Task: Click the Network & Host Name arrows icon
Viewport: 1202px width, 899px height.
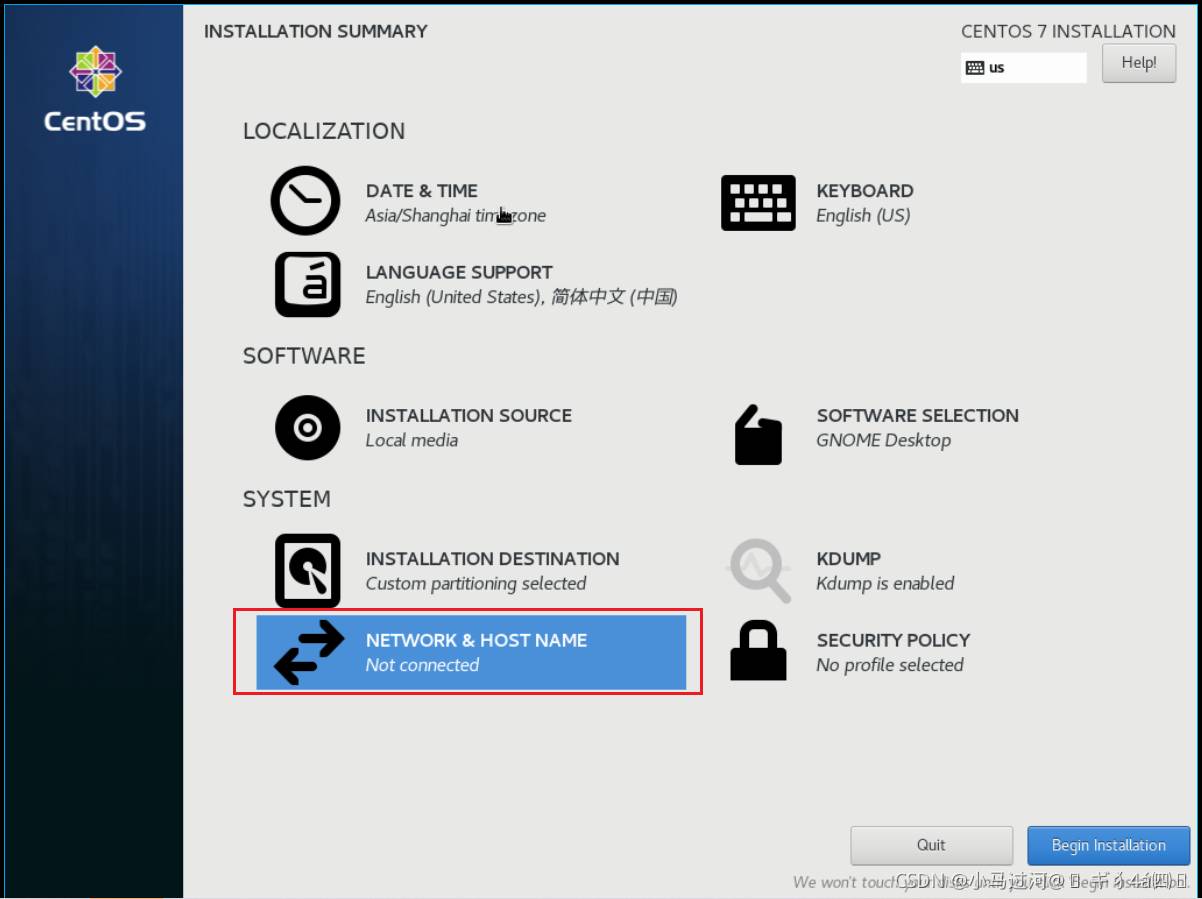Action: [308, 652]
